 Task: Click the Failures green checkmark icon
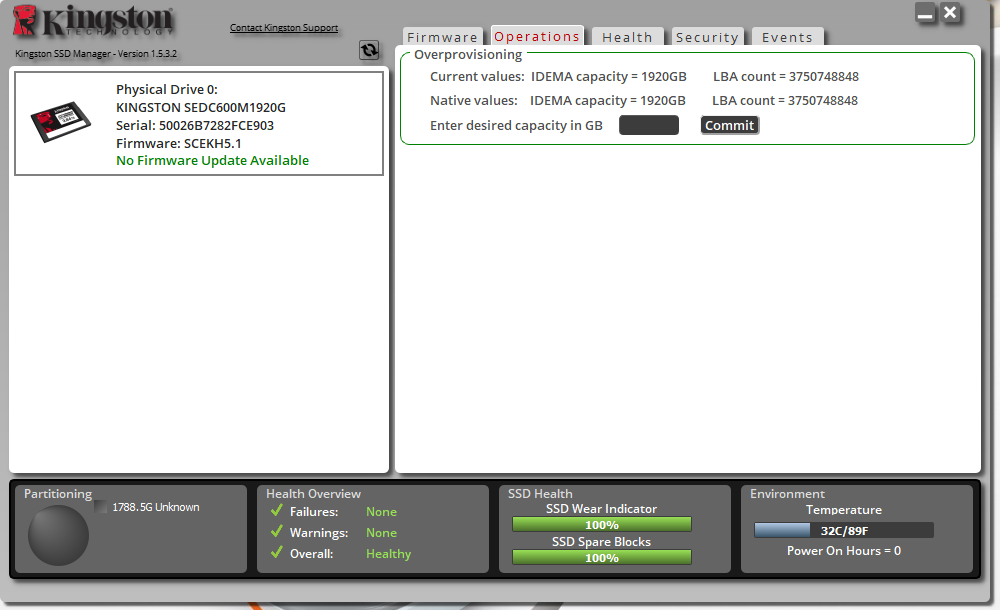click(277, 510)
